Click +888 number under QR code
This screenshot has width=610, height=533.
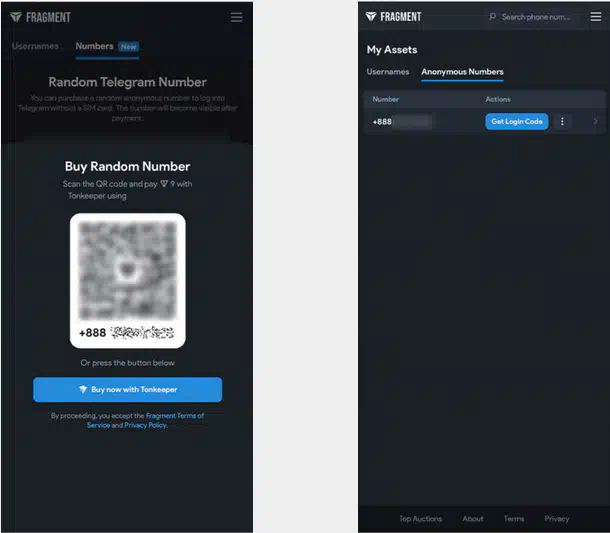(x=126, y=333)
